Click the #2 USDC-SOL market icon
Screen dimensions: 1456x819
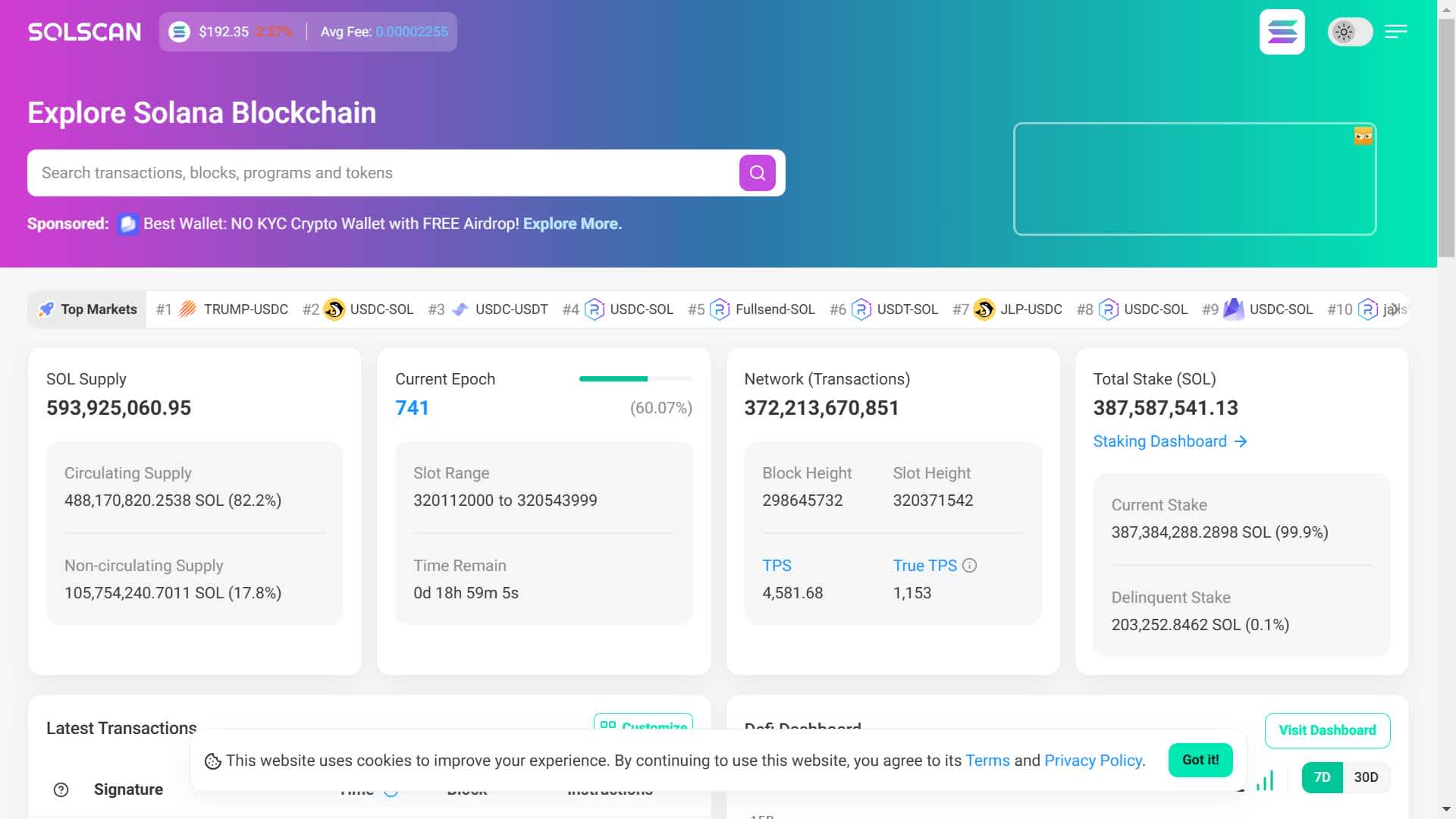(334, 309)
